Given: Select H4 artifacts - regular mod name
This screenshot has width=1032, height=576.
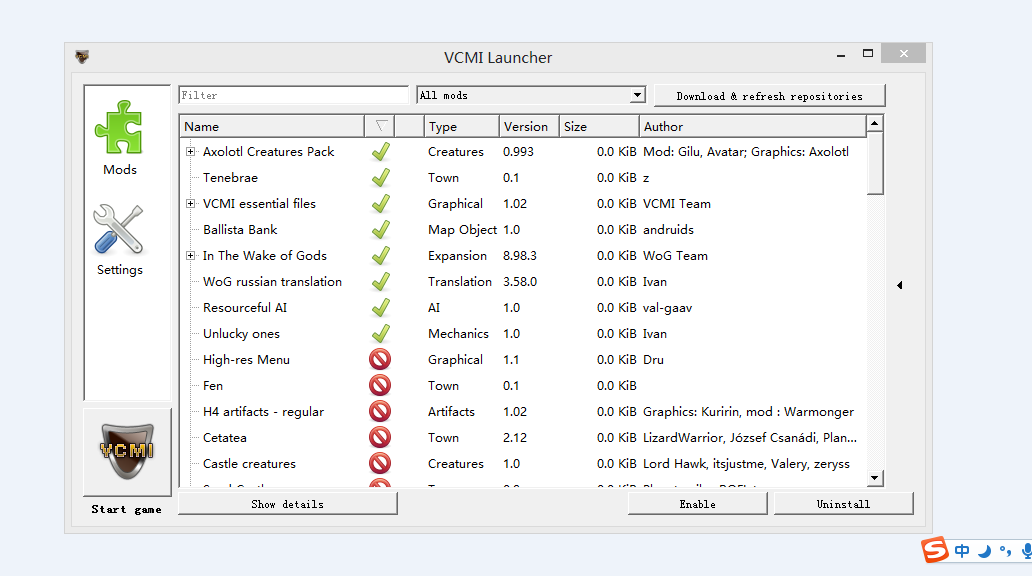Looking at the screenshot, I should click(x=263, y=412).
